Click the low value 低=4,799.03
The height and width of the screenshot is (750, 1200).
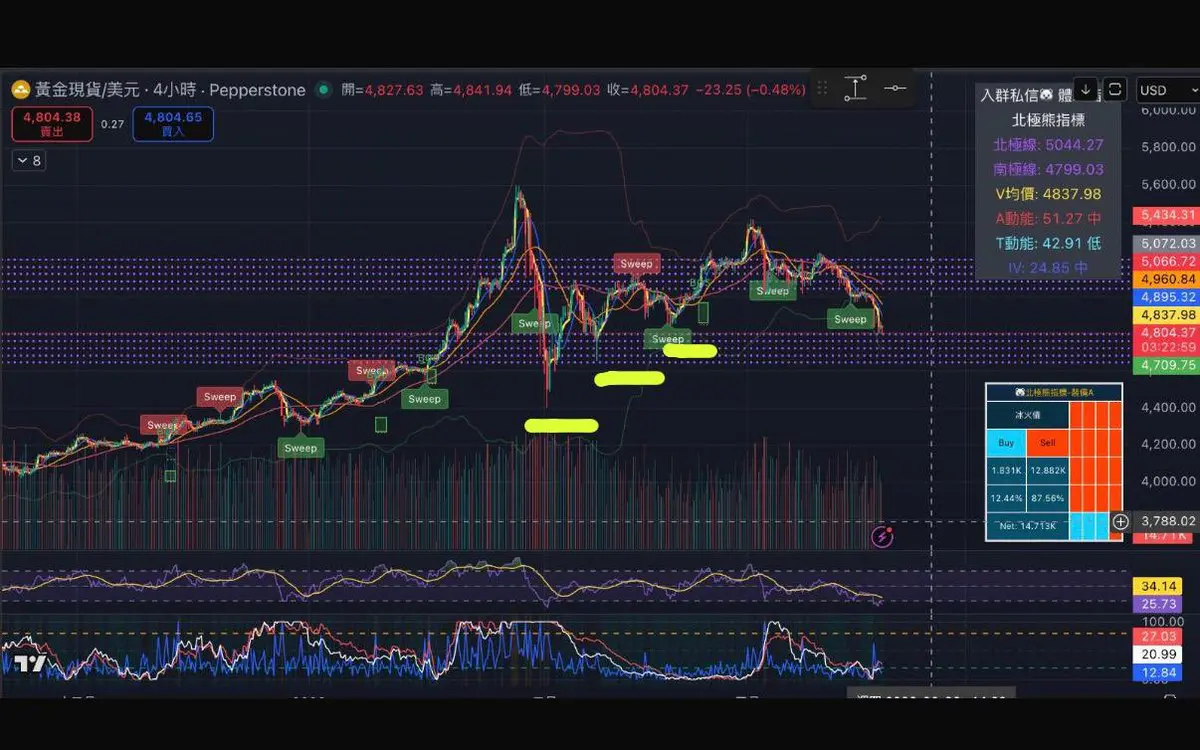pos(559,90)
